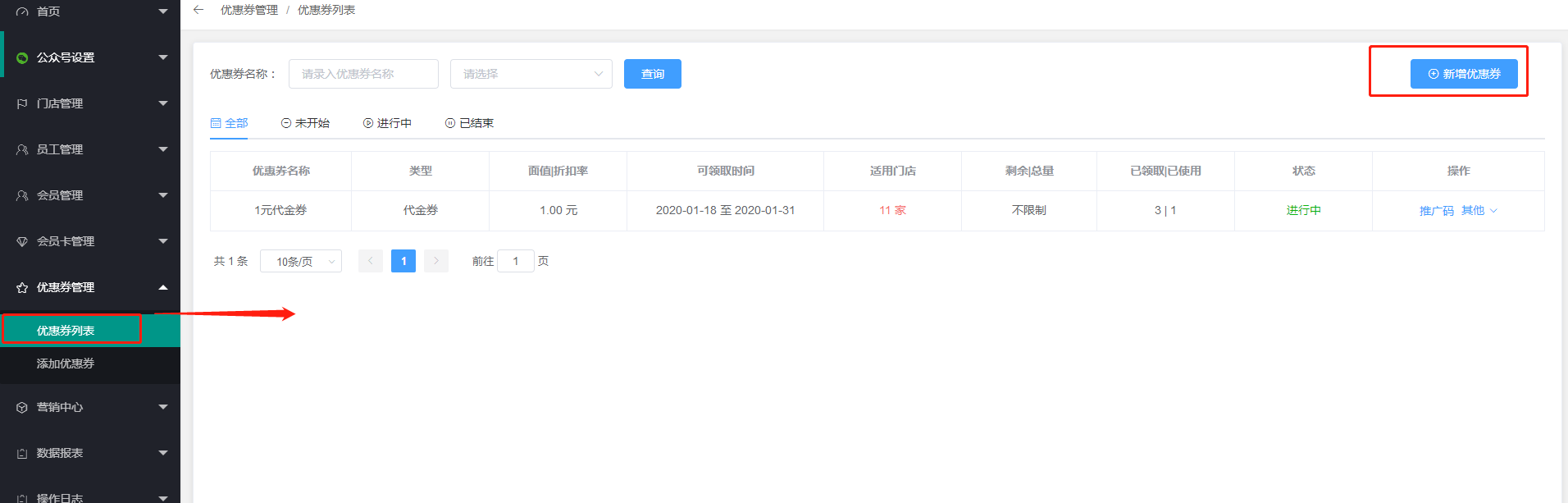Screen dimensions: 1568x503
Task: Select page 1 in pagination
Action: click(x=403, y=261)
